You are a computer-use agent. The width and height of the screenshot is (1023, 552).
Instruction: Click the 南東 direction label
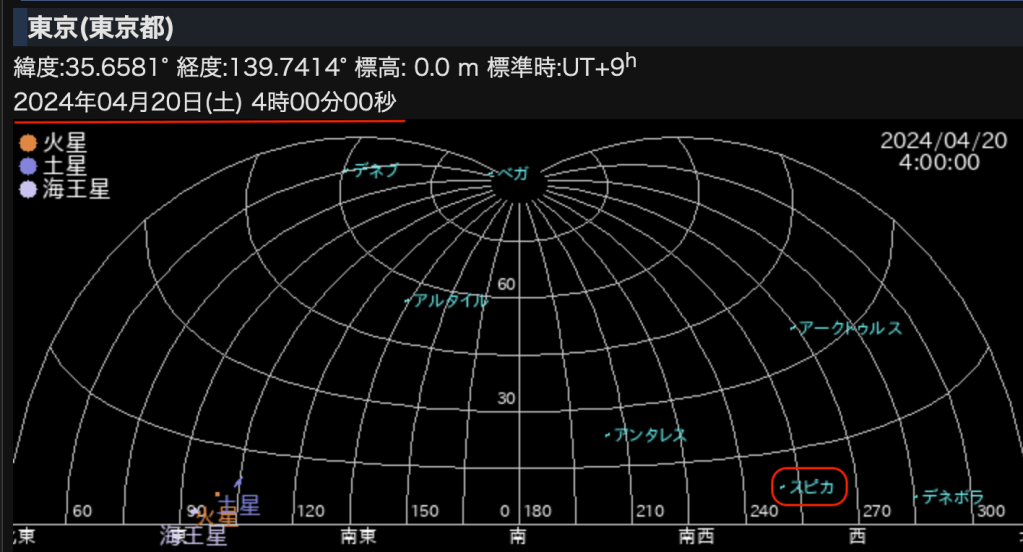(x=359, y=536)
